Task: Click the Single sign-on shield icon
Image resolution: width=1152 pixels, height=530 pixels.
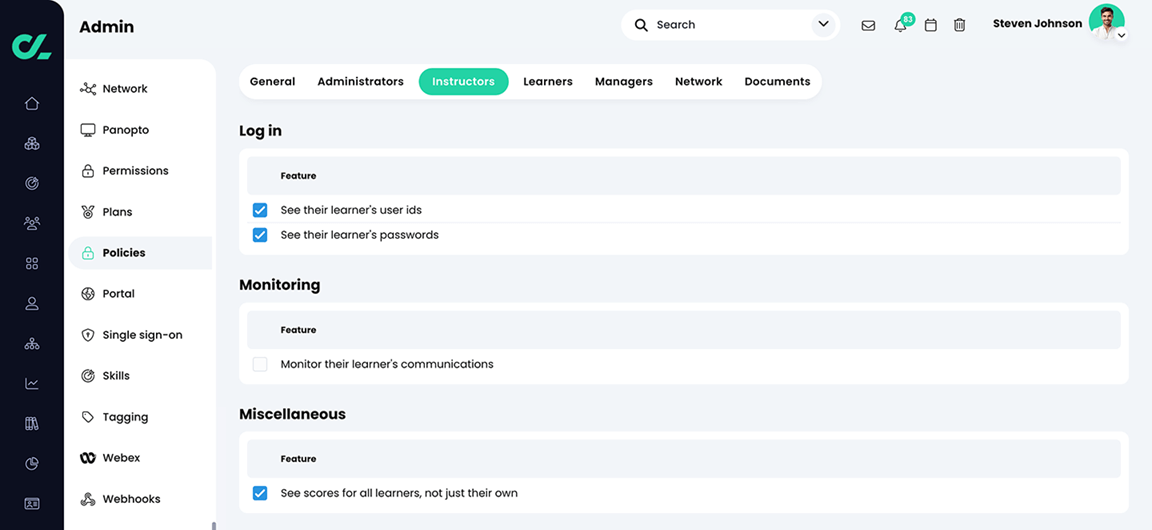Action: 88,335
